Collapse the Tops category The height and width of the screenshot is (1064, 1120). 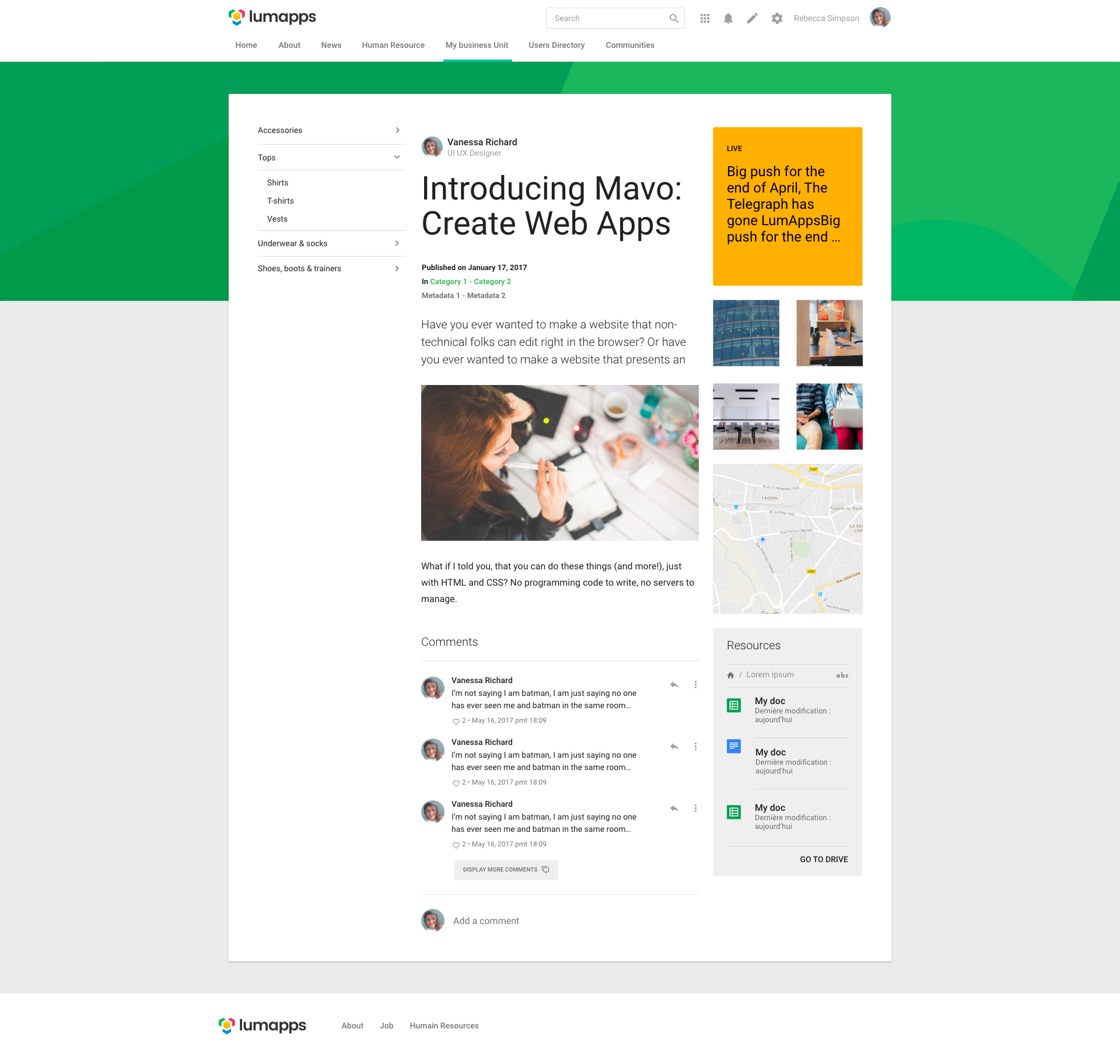(397, 157)
